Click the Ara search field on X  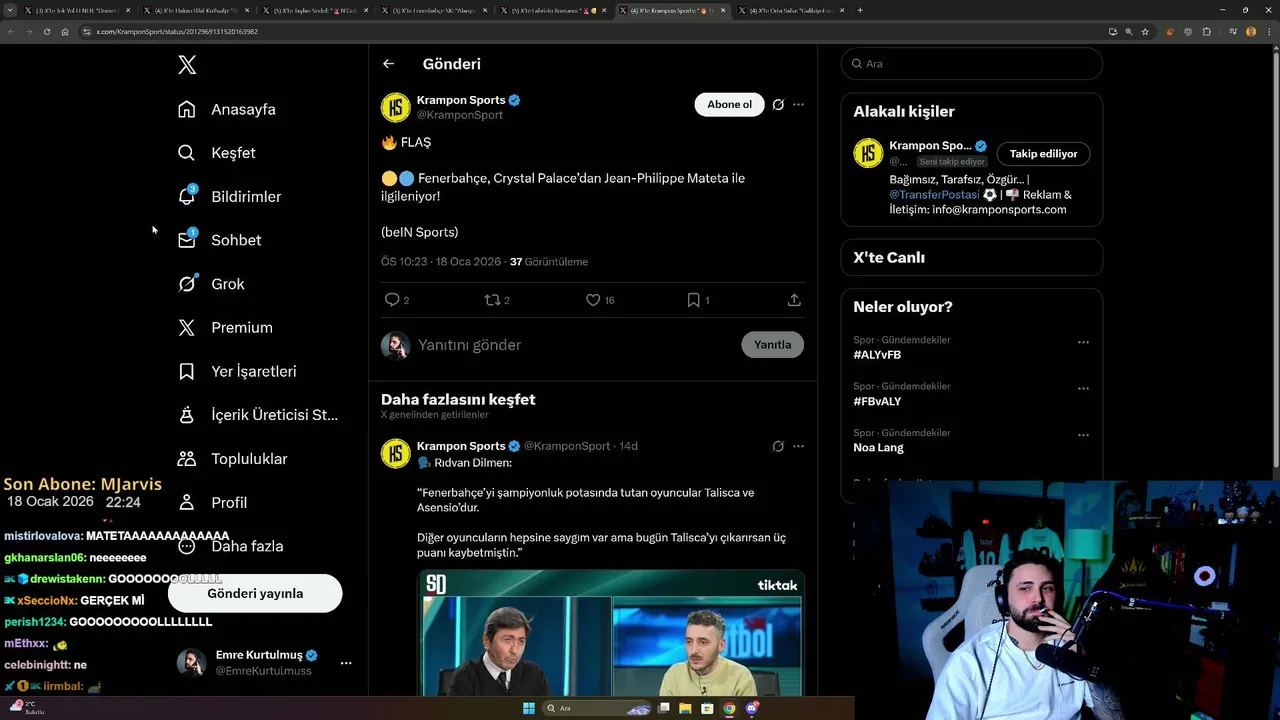coord(972,63)
